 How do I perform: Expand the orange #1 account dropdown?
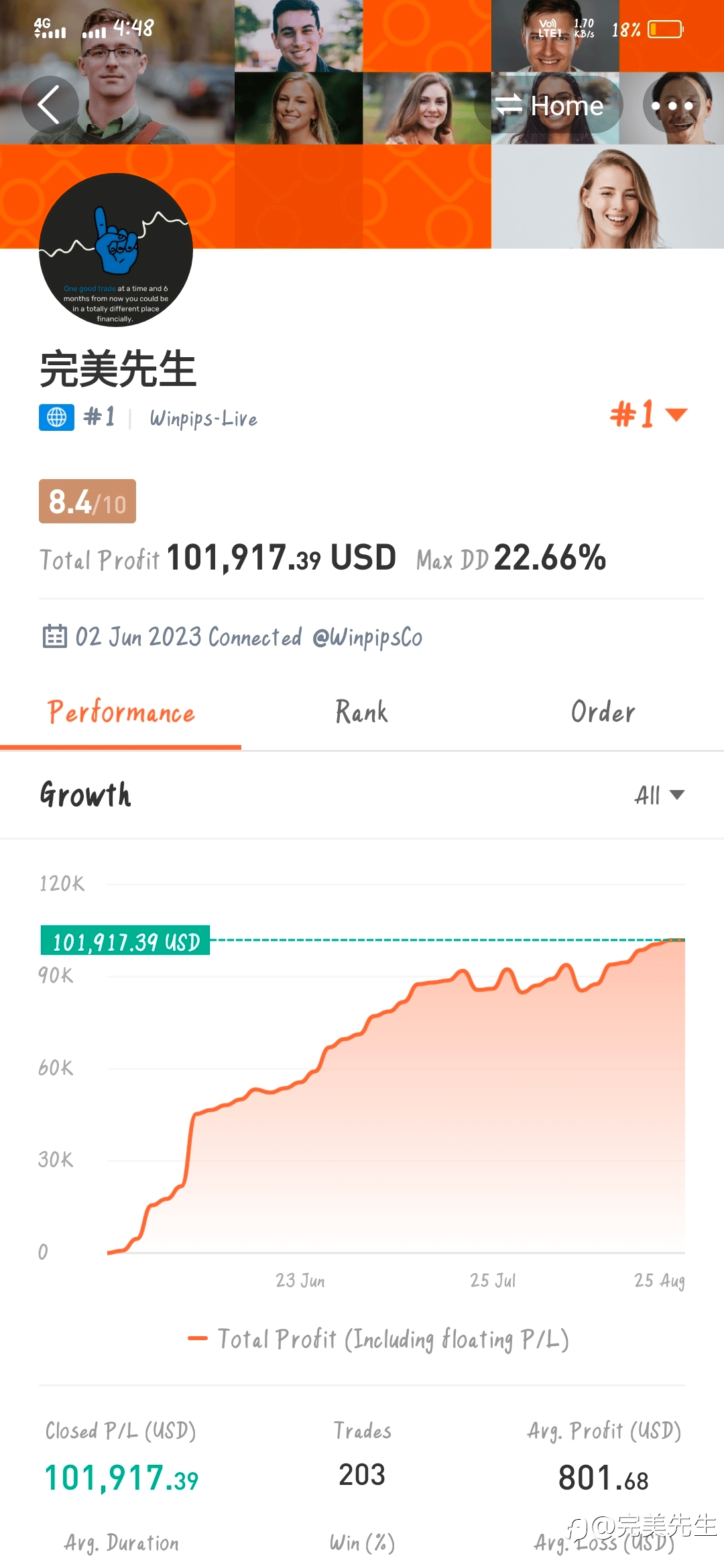648,414
